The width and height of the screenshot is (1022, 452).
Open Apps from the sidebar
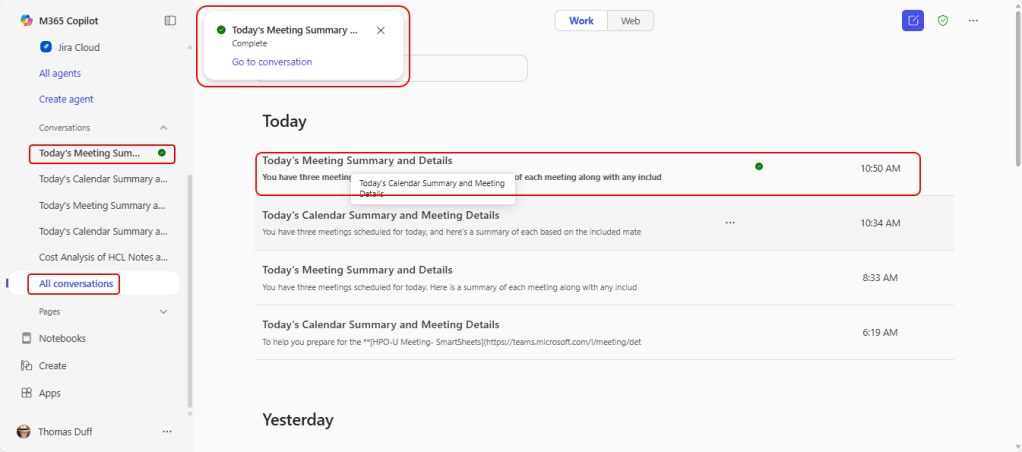49,393
